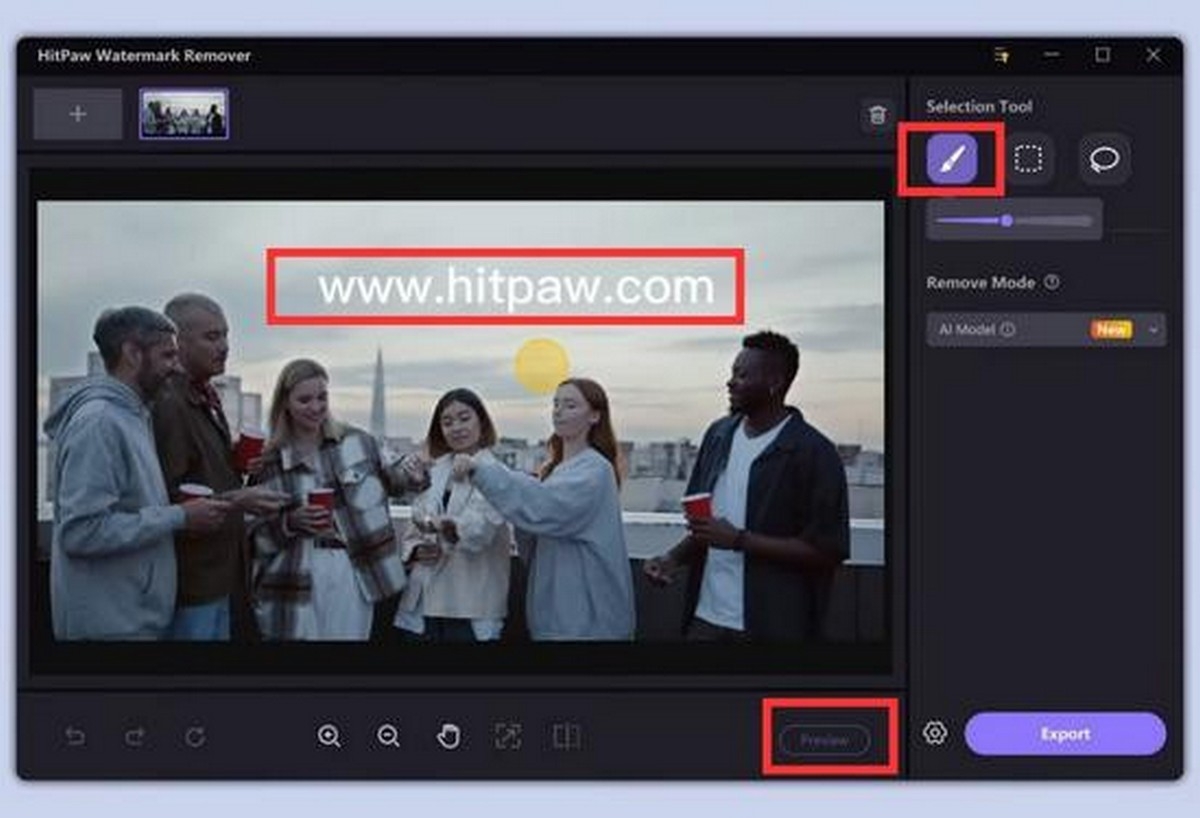Maximize the HitPaw Watermark Remover window
The height and width of the screenshot is (818, 1200).
[1102, 55]
